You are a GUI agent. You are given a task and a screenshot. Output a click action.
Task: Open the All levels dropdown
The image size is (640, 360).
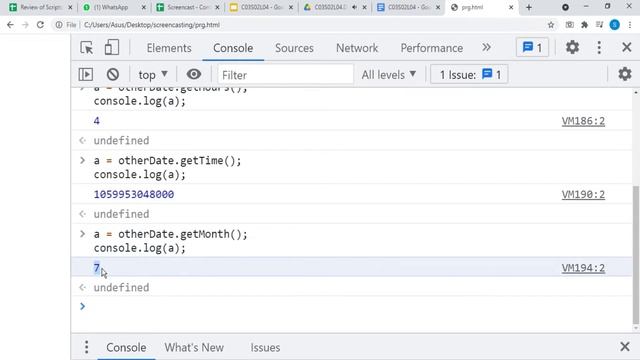click(389, 75)
